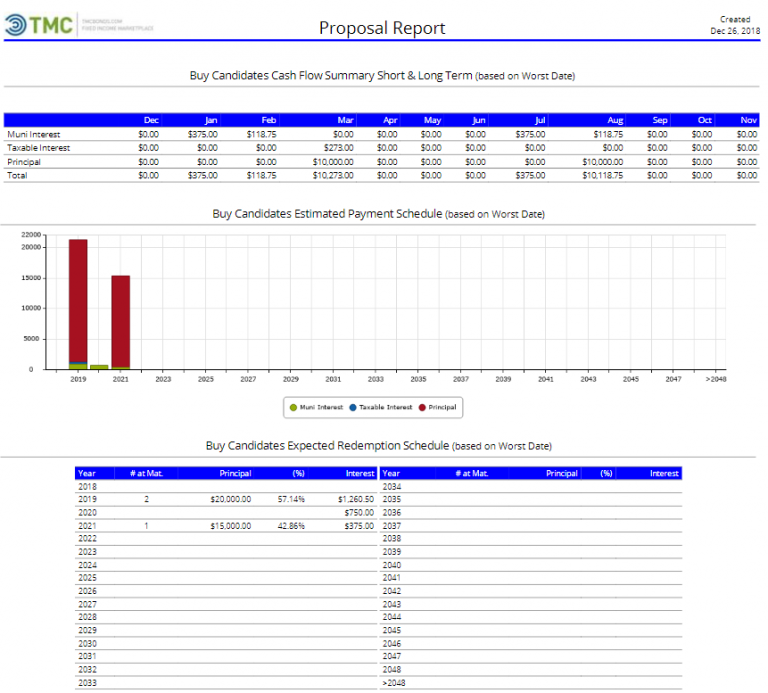Click the Estimated Payment Schedule heading
768x693 pixels.
point(379,214)
